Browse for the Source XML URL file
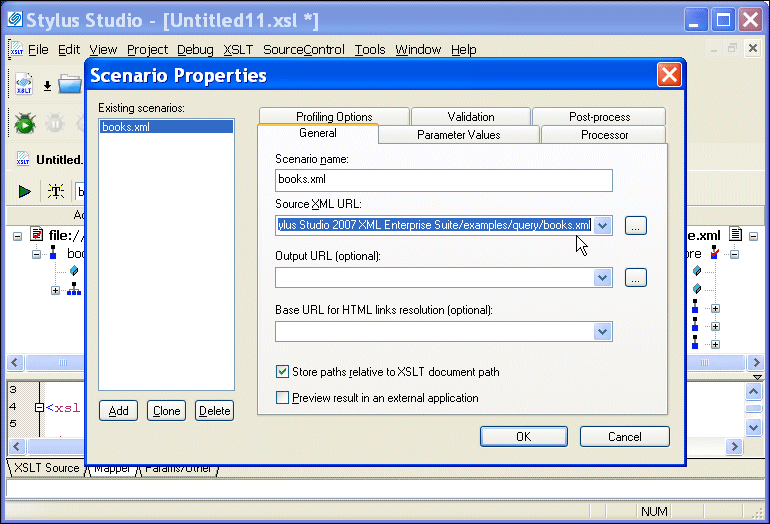 635,226
